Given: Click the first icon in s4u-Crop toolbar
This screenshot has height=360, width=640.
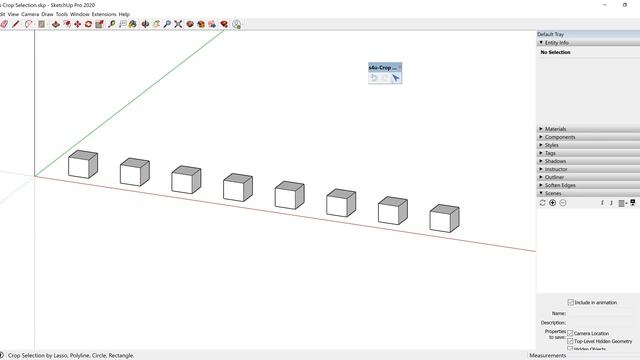Looking at the screenshot, I should [374, 78].
